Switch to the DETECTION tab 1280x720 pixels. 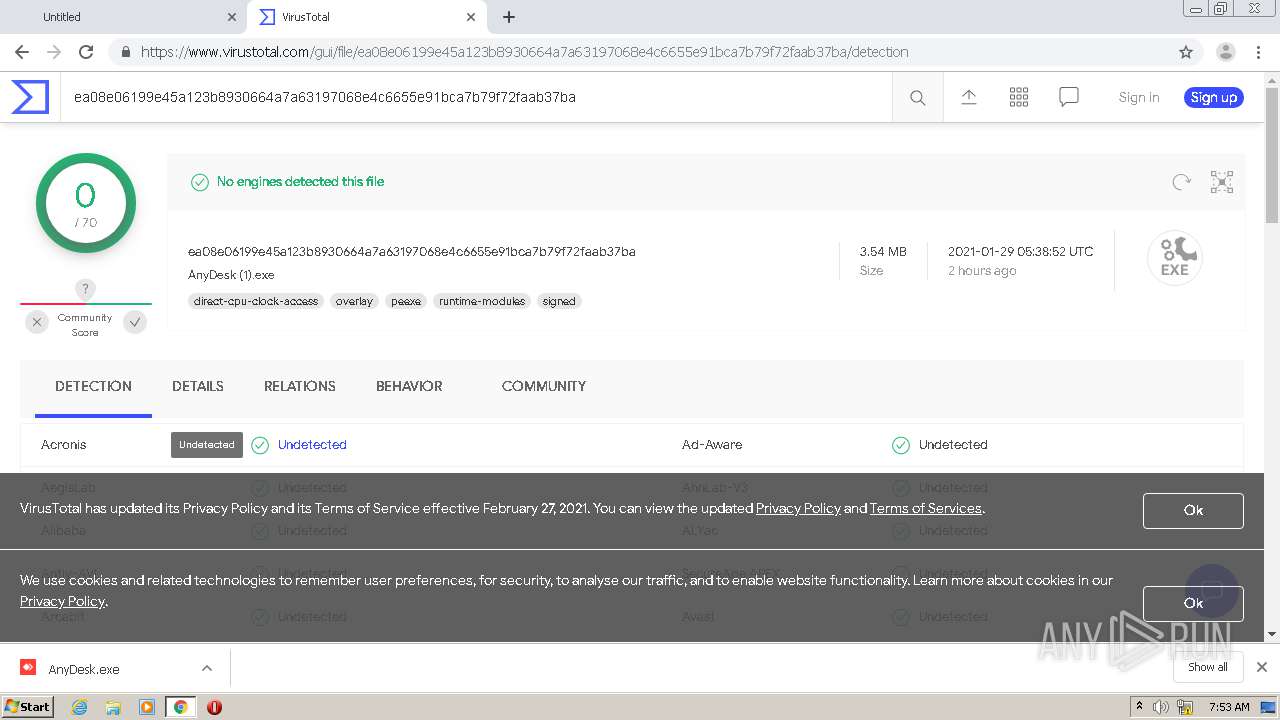(93, 386)
